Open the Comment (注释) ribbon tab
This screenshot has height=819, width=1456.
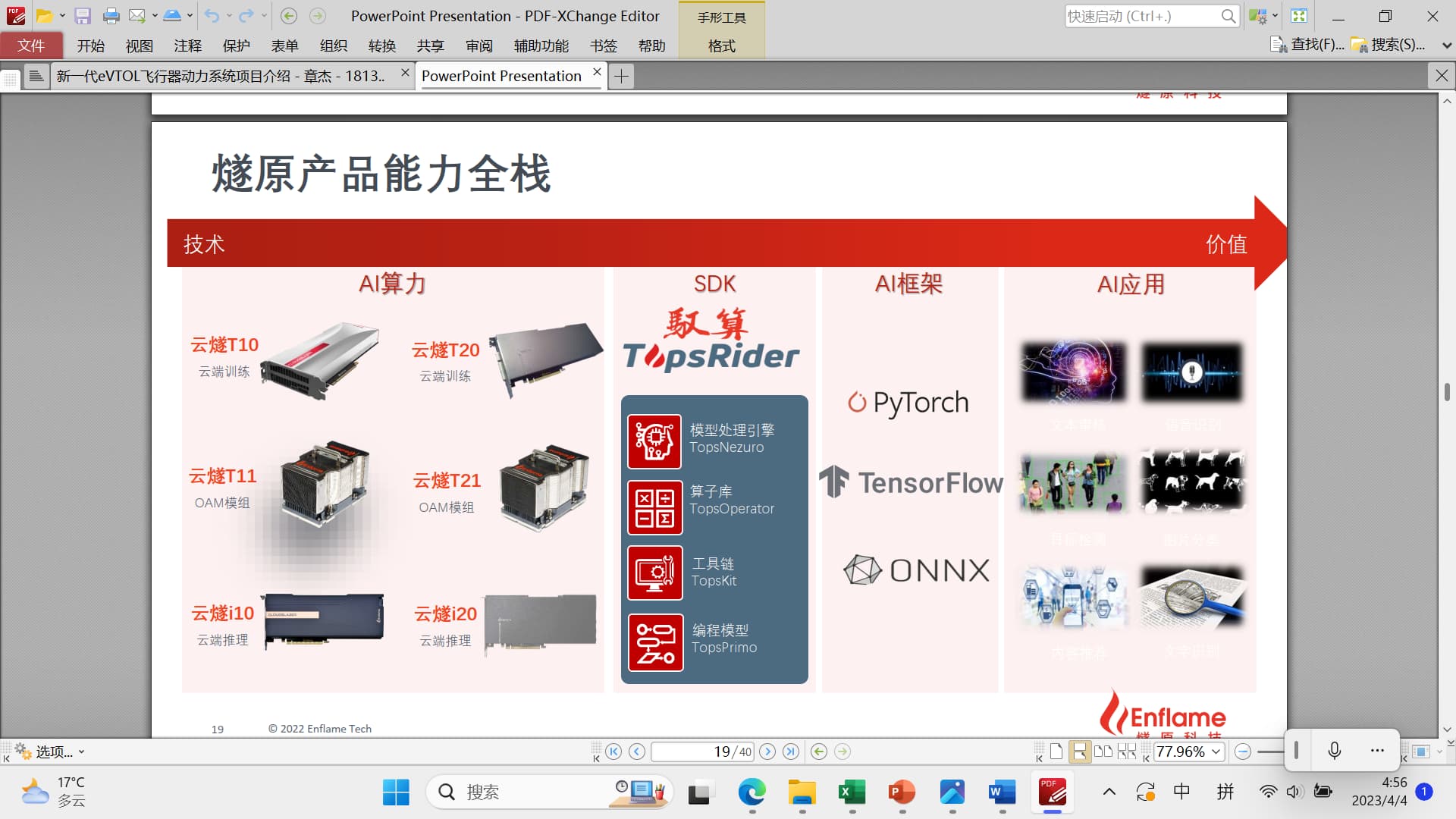[188, 45]
